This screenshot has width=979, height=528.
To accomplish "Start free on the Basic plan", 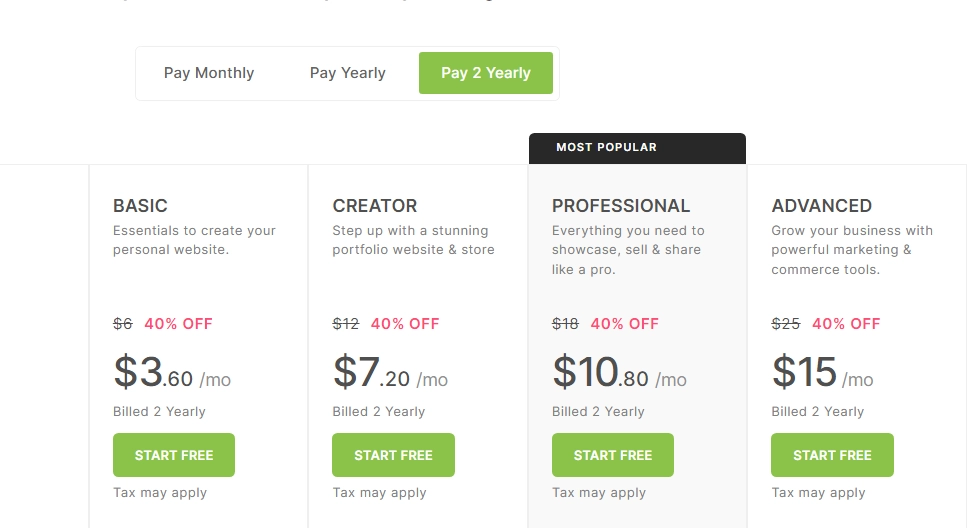I will coord(174,455).
